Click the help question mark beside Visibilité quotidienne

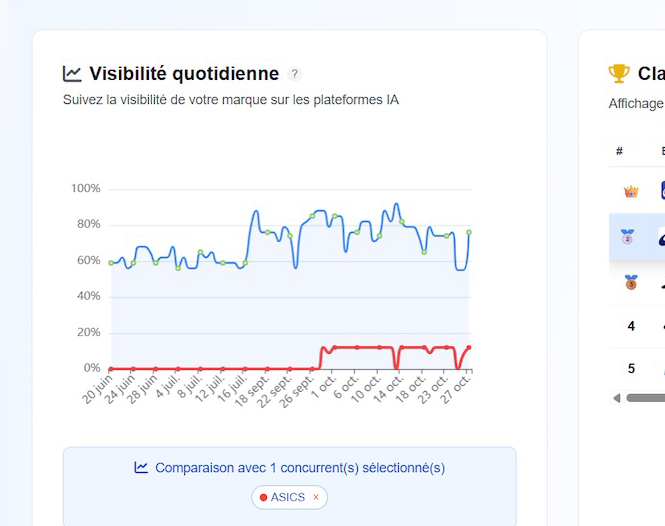tap(294, 74)
